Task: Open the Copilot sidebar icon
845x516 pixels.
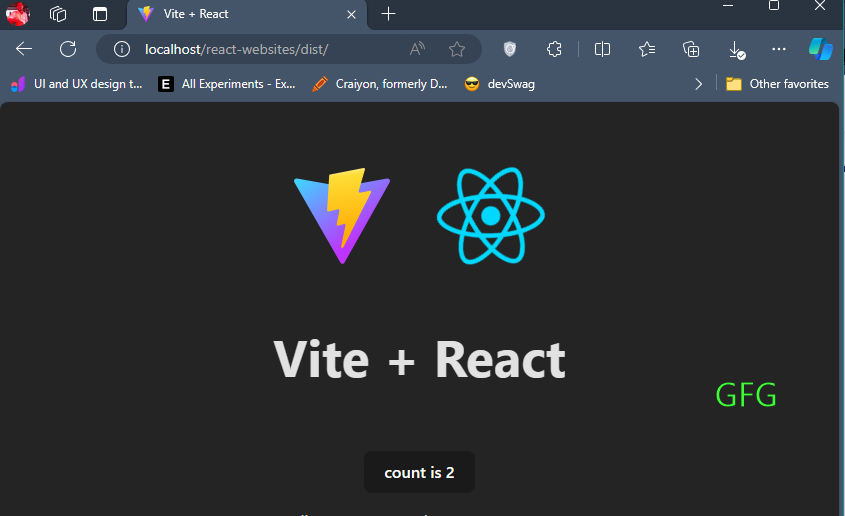Action: pyautogui.click(x=821, y=49)
